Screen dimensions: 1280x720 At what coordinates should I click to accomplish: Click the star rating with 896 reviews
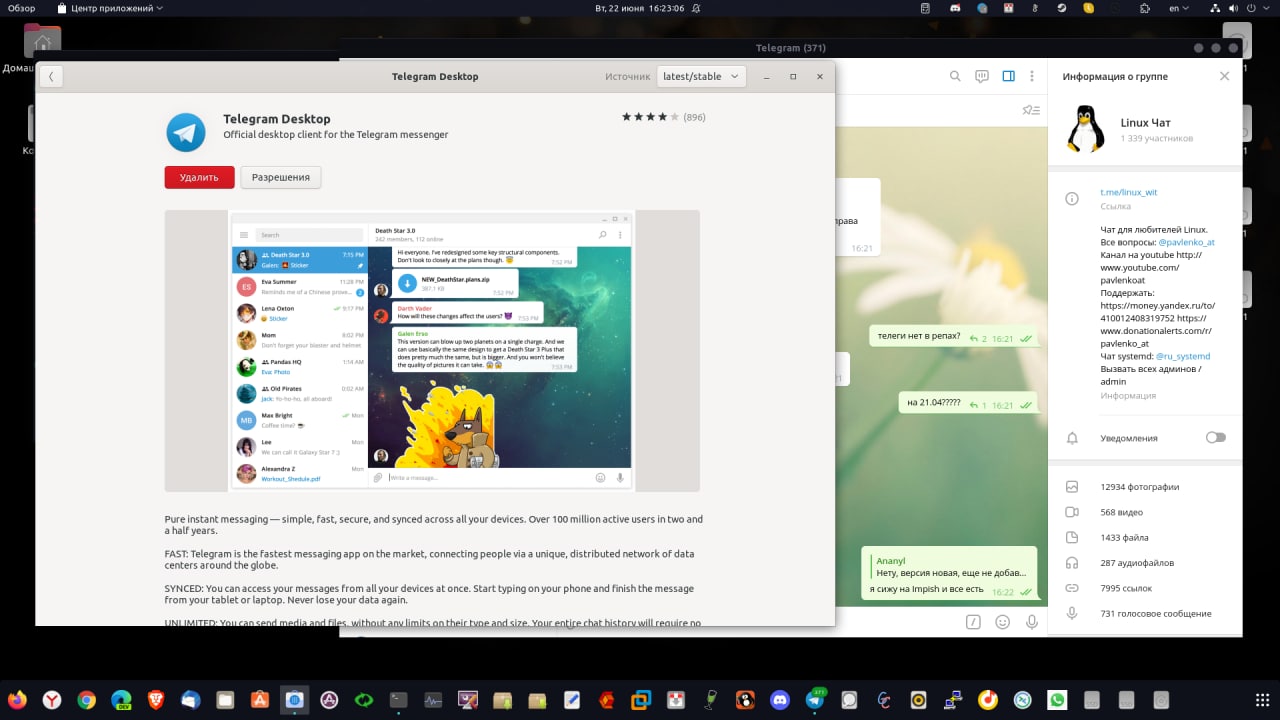coord(663,117)
